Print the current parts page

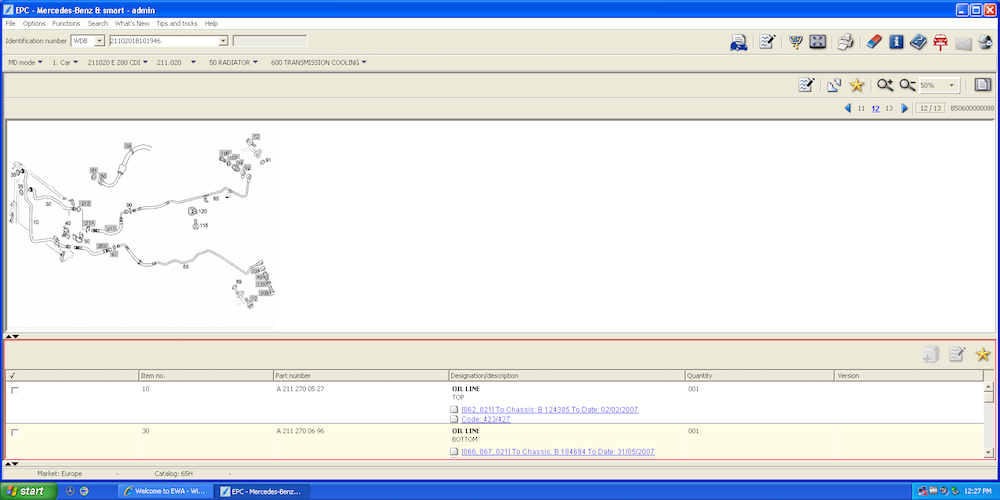[846, 42]
